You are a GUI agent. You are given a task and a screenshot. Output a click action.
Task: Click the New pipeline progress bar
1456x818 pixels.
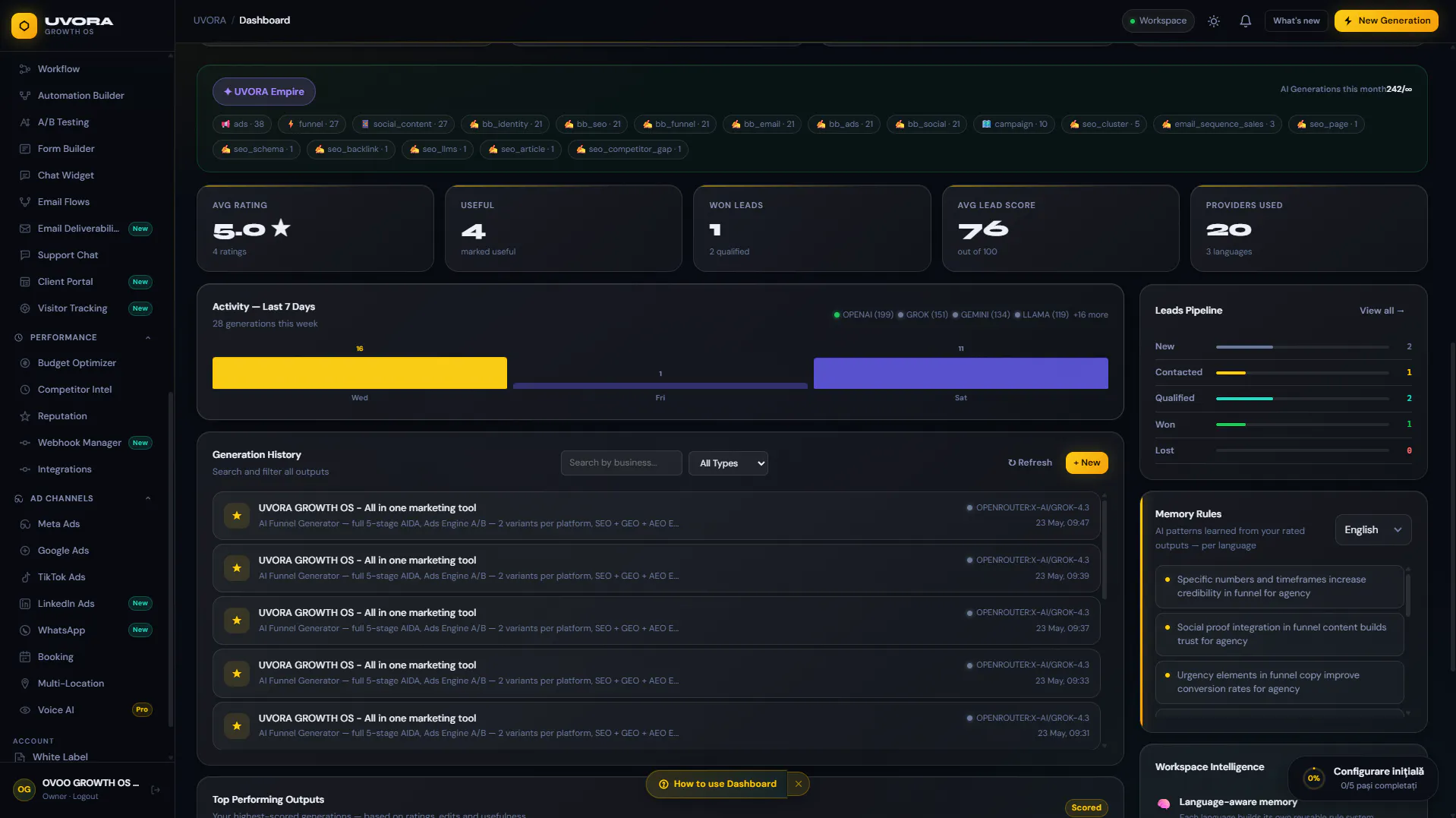[x=1302, y=347]
